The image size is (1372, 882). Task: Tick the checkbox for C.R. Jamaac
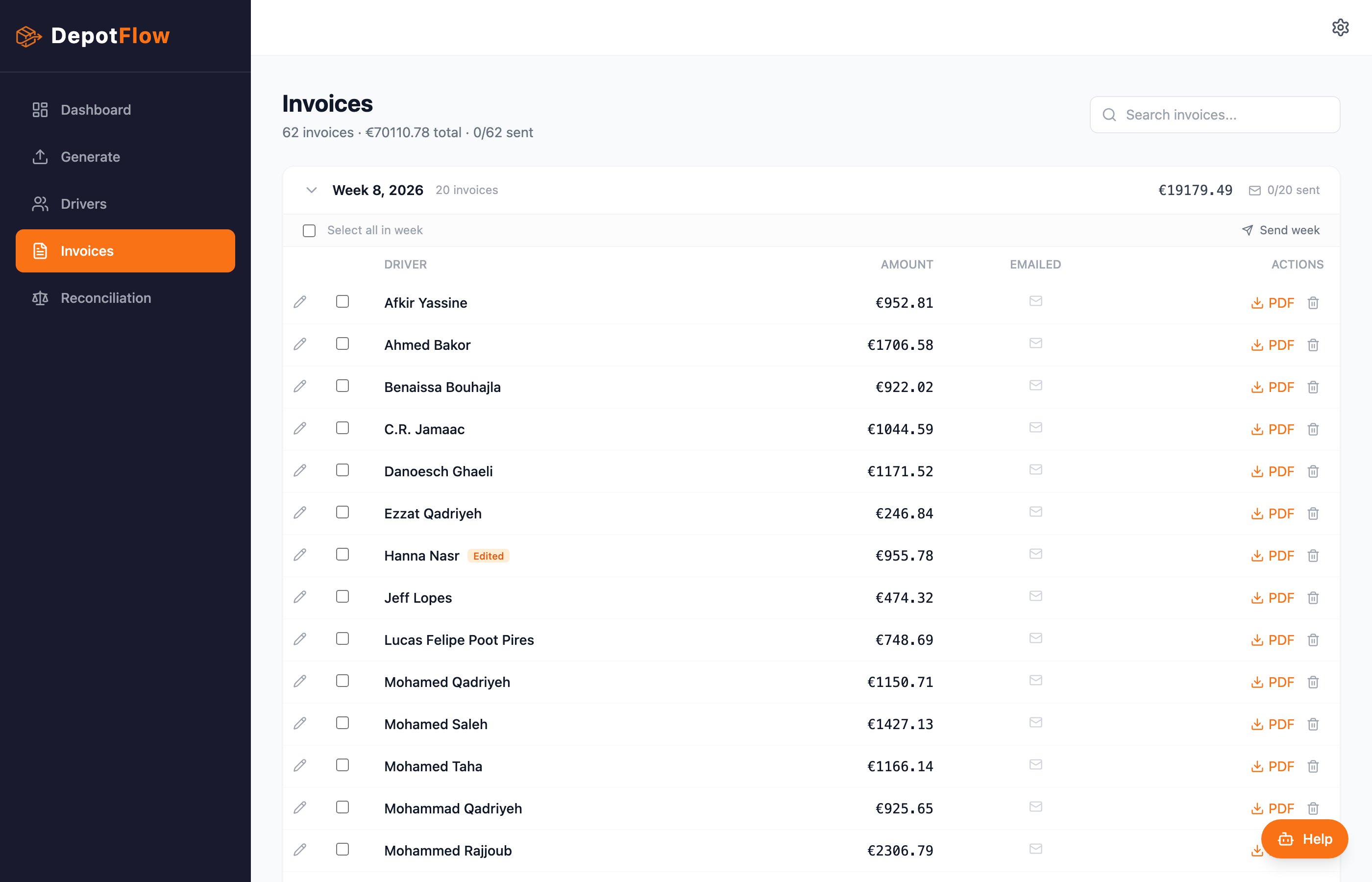click(x=343, y=428)
